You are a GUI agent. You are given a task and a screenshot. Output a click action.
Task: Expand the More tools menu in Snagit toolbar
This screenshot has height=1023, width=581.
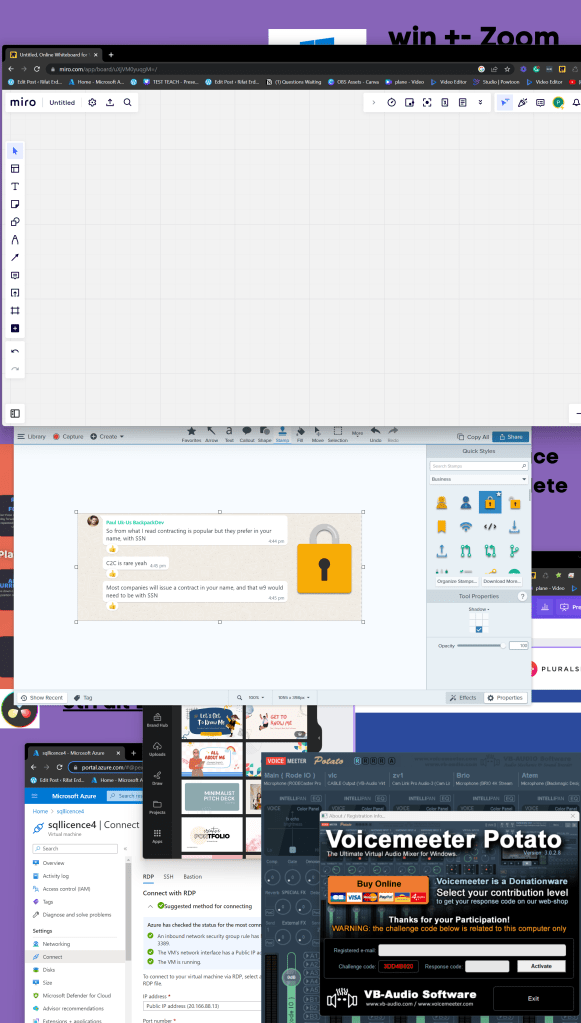(357, 434)
